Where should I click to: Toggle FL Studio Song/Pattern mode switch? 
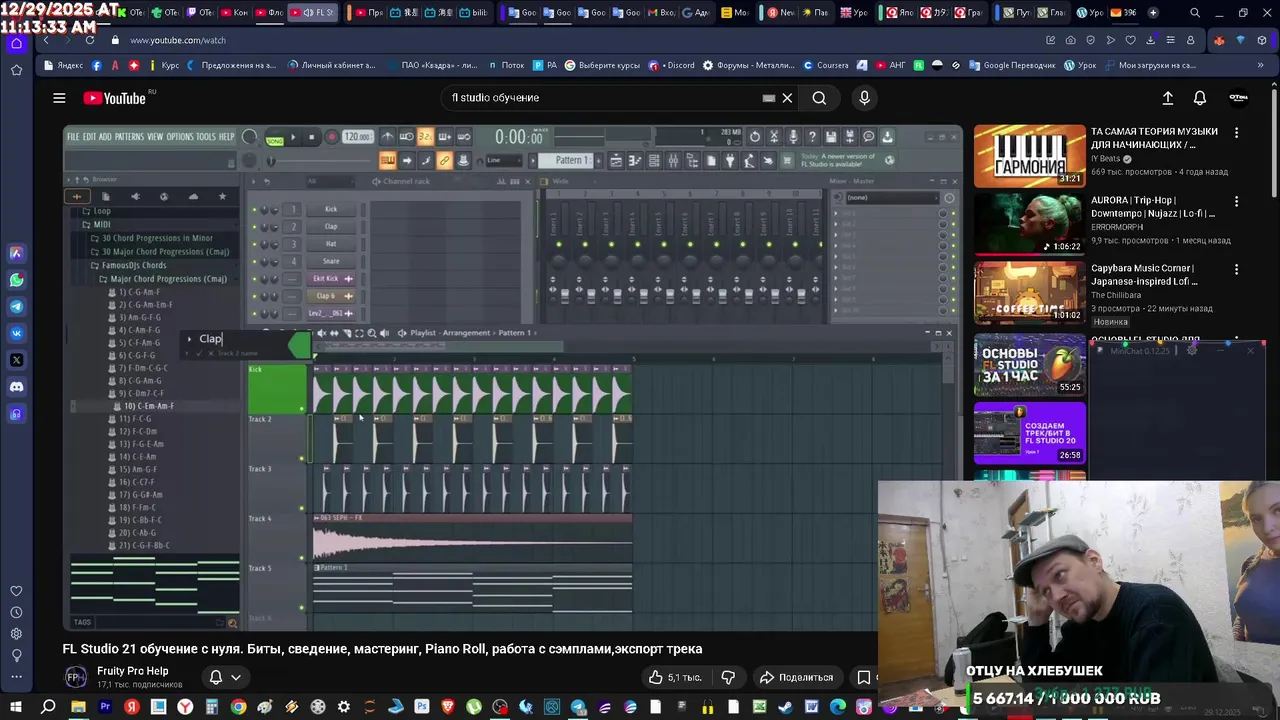click(x=274, y=139)
